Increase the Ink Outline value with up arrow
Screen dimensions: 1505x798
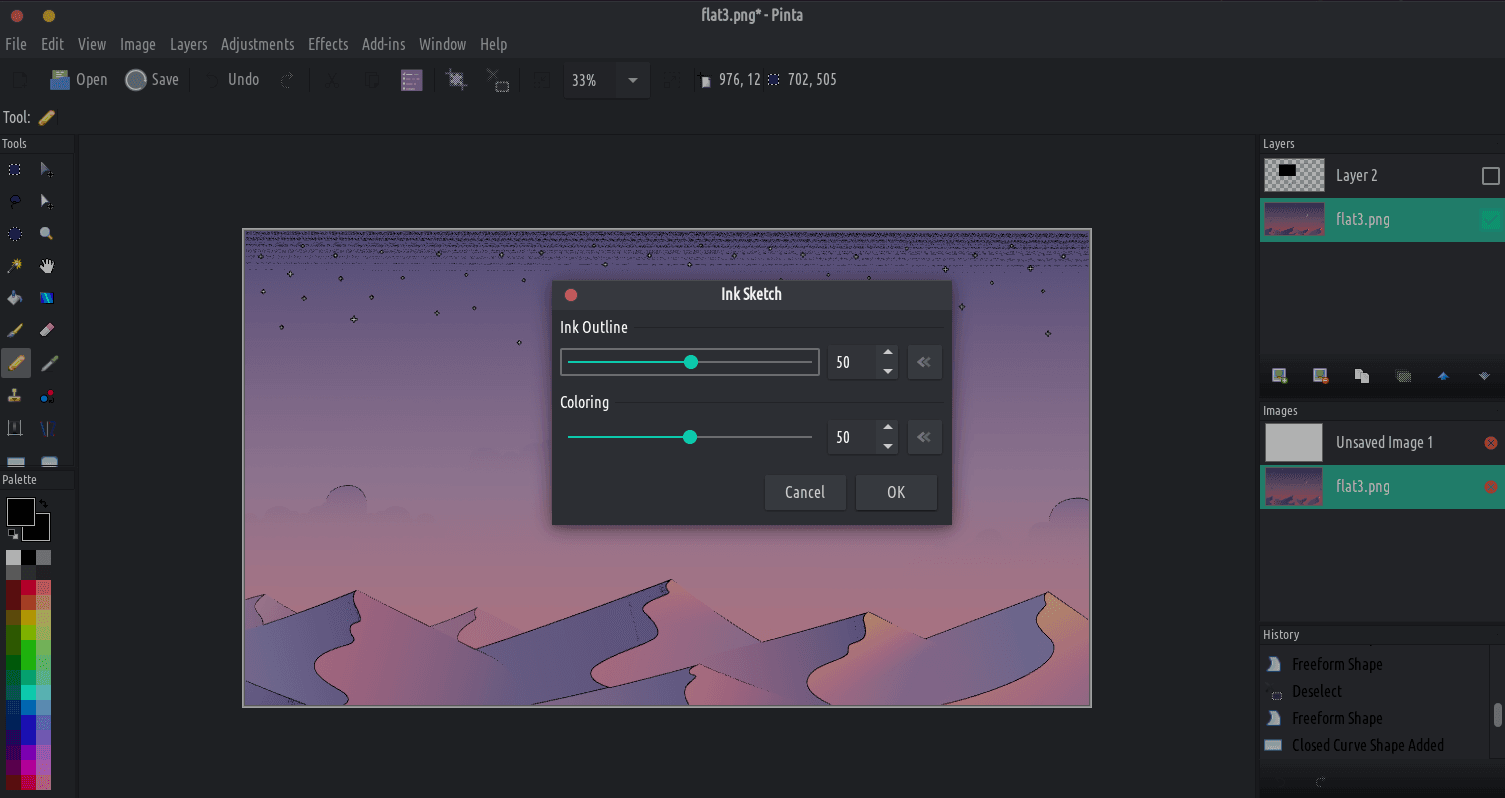pos(888,353)
